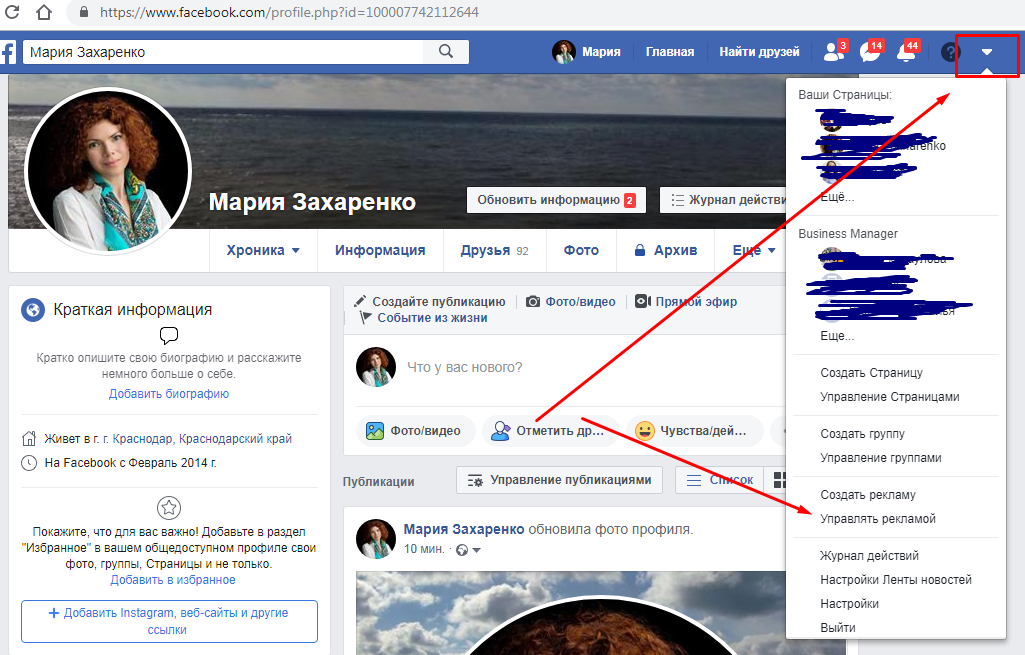Click the grid view icon
This screenshot has height=655, width=1025.
[x=779, y=480]
